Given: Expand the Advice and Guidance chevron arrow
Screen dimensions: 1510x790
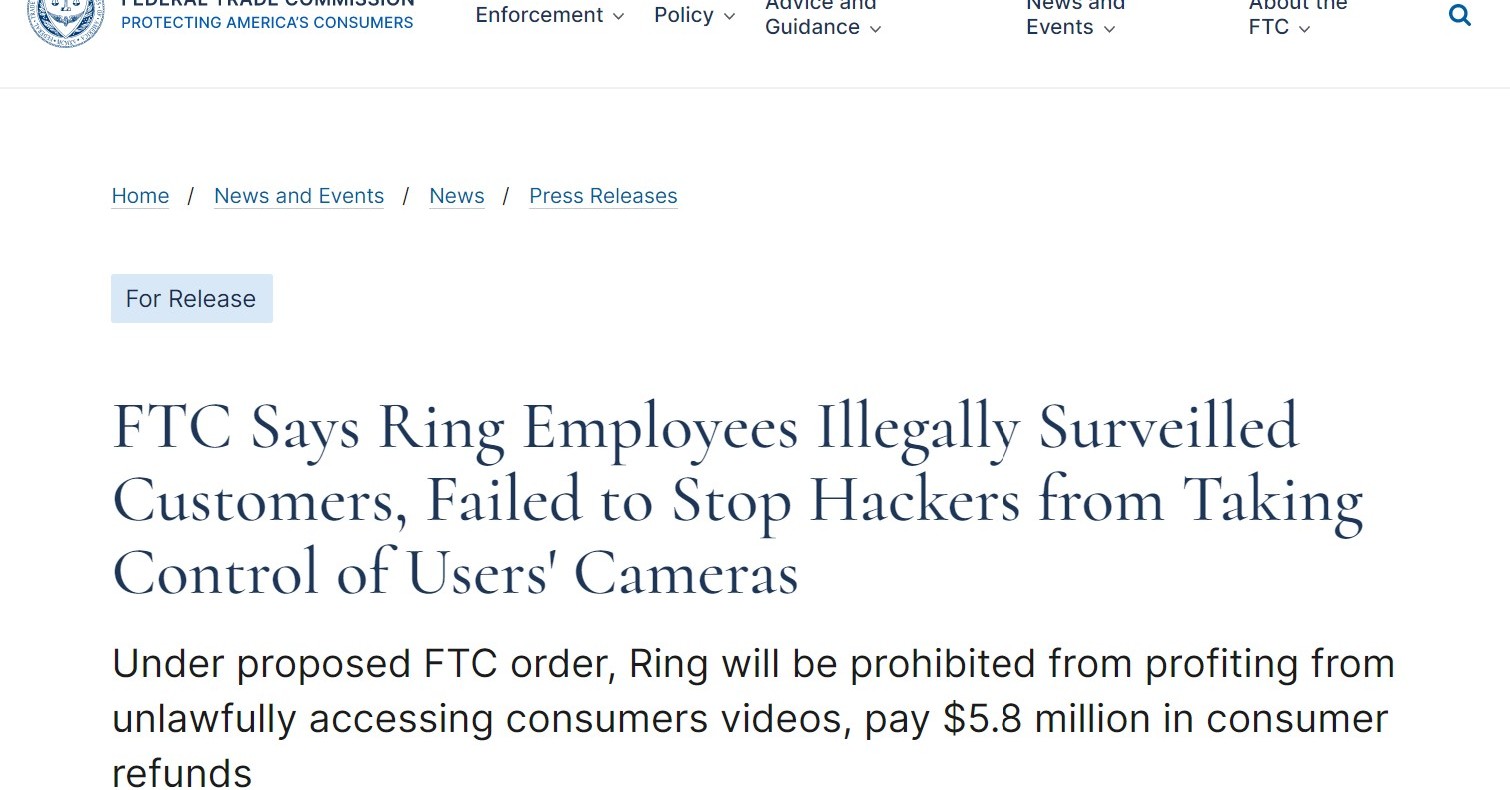Looking at the screenshot, I should (875, 29).
